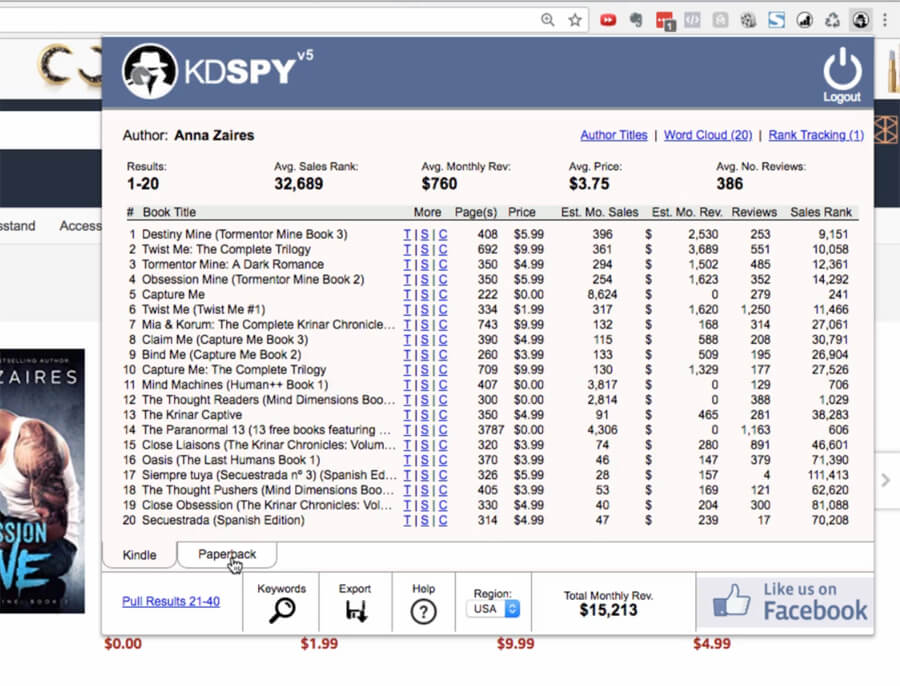This screenshot has width=900, height=686.
Task: Click the Price column header
Action: (x=521, y=212)
